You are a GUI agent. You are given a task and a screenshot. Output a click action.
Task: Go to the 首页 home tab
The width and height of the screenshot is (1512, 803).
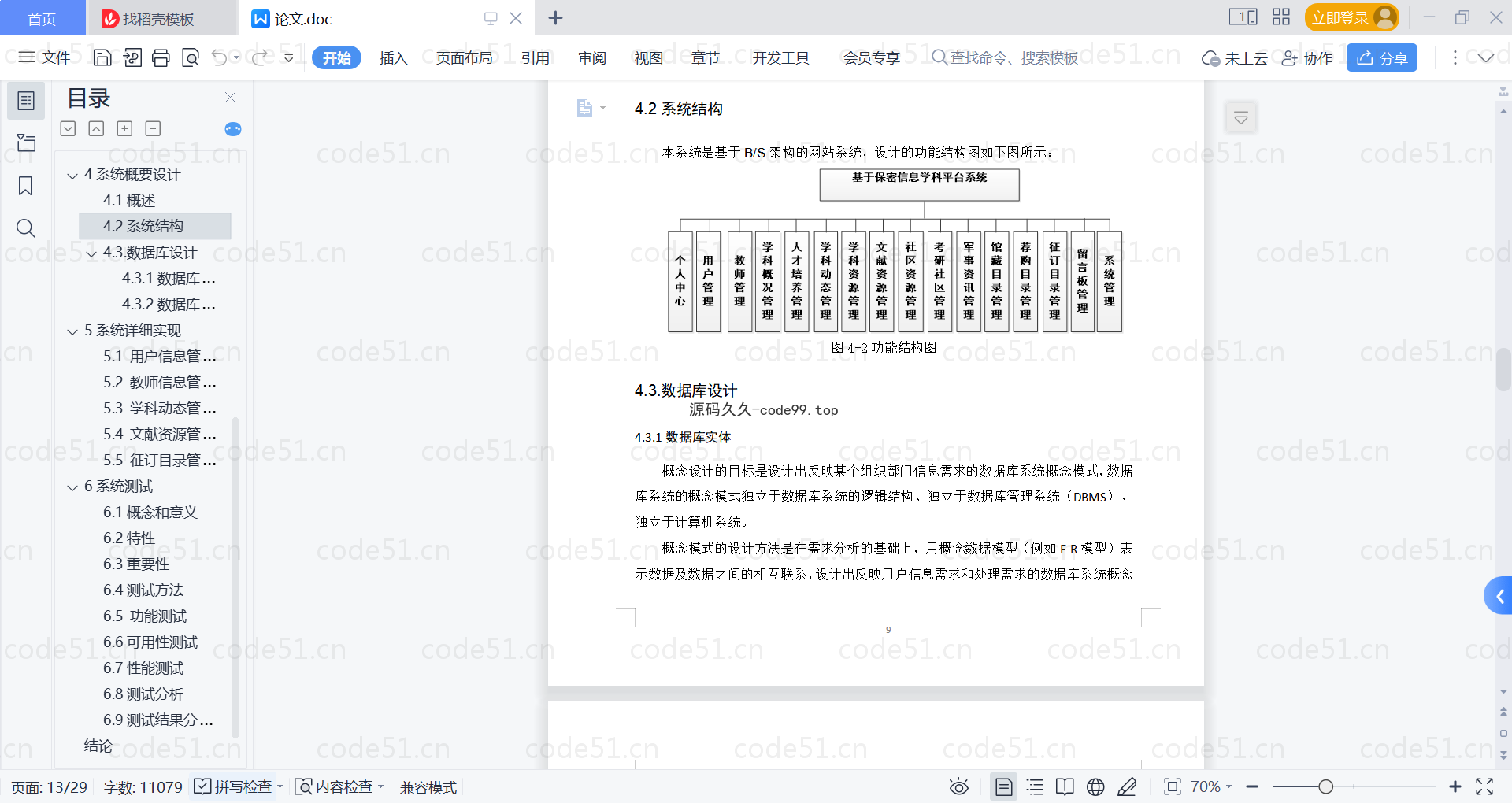(x=42, y=18)
